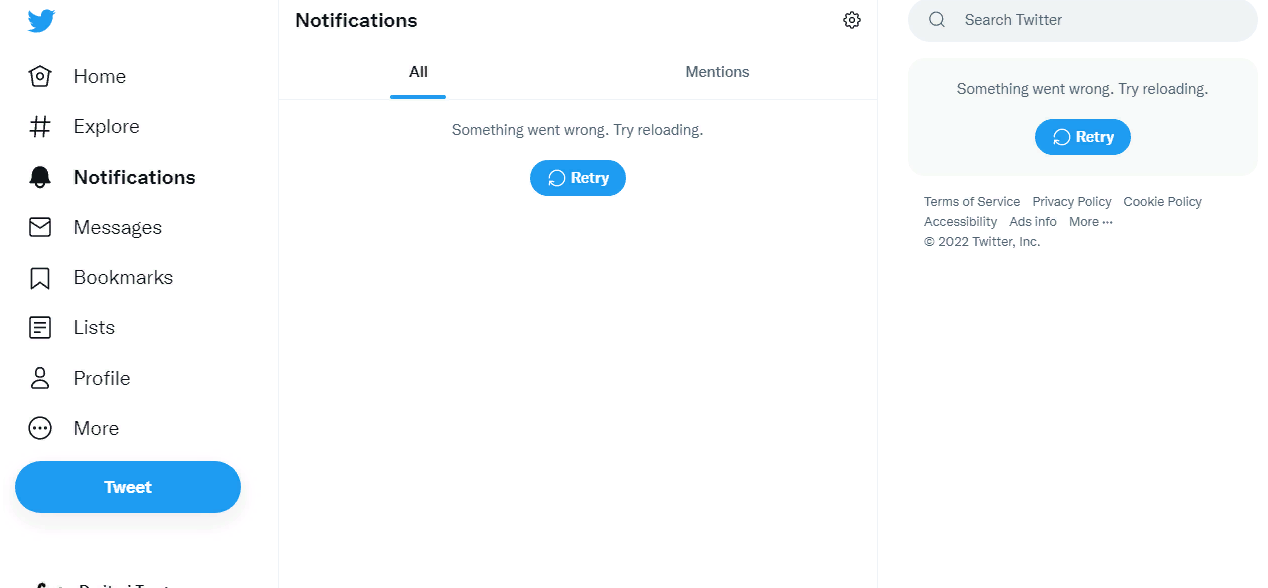This screenshot has width=1268, height=588.
Task: Retry loading the notifications timeline
Action: [578, 178]
